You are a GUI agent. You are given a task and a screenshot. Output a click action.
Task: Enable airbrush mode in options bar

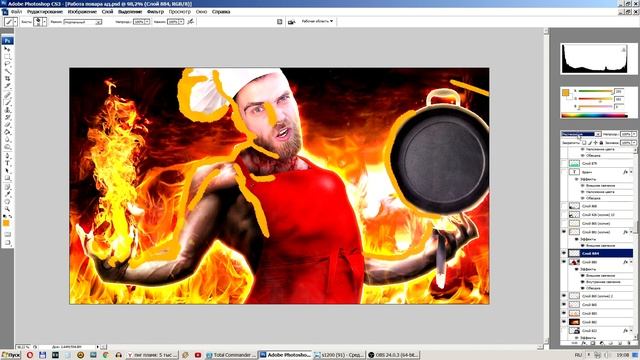click(x=191, y=21)
